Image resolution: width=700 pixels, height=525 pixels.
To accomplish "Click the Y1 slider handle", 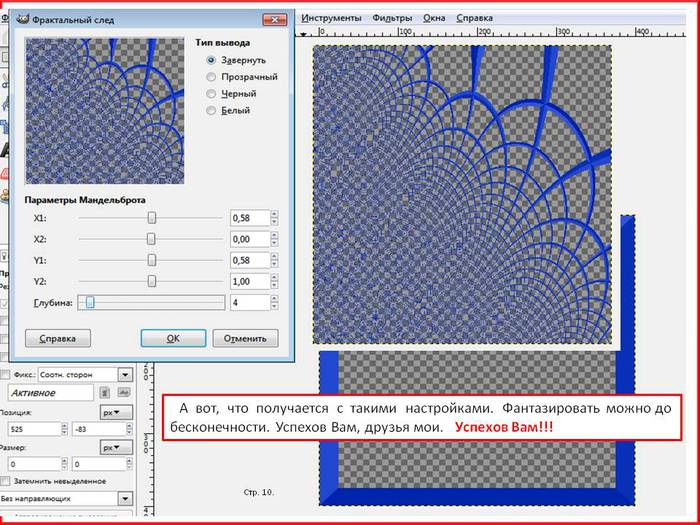I will click(152, 260).
